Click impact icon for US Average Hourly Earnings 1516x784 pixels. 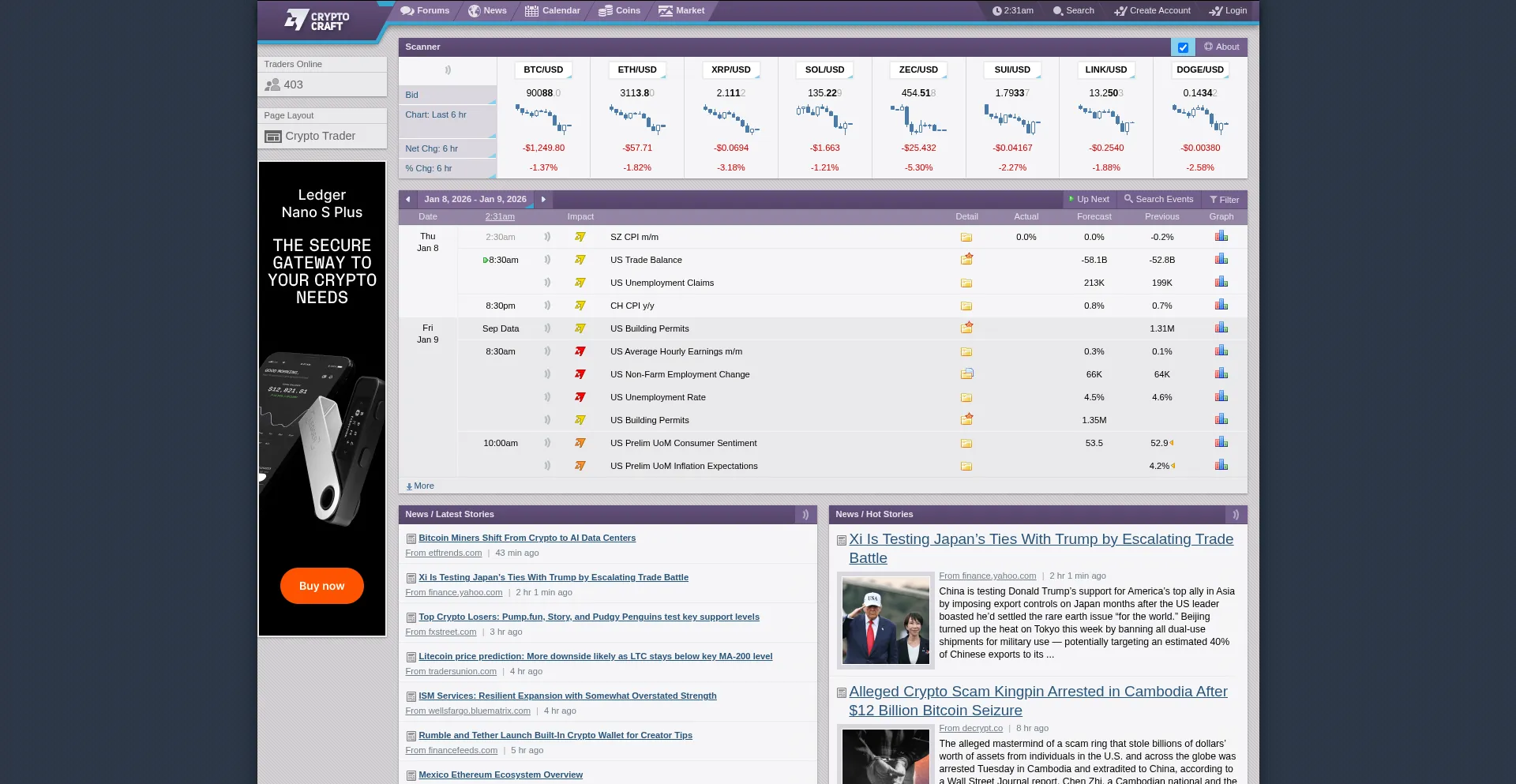point(580,351)
